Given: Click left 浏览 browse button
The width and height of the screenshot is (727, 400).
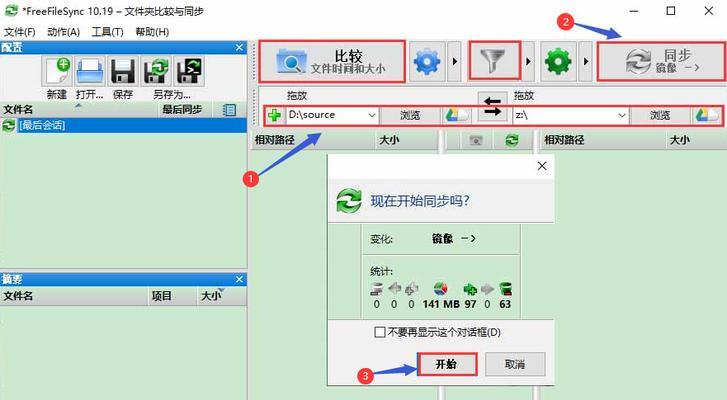Looking at the screenshot, I should point(410,115).
